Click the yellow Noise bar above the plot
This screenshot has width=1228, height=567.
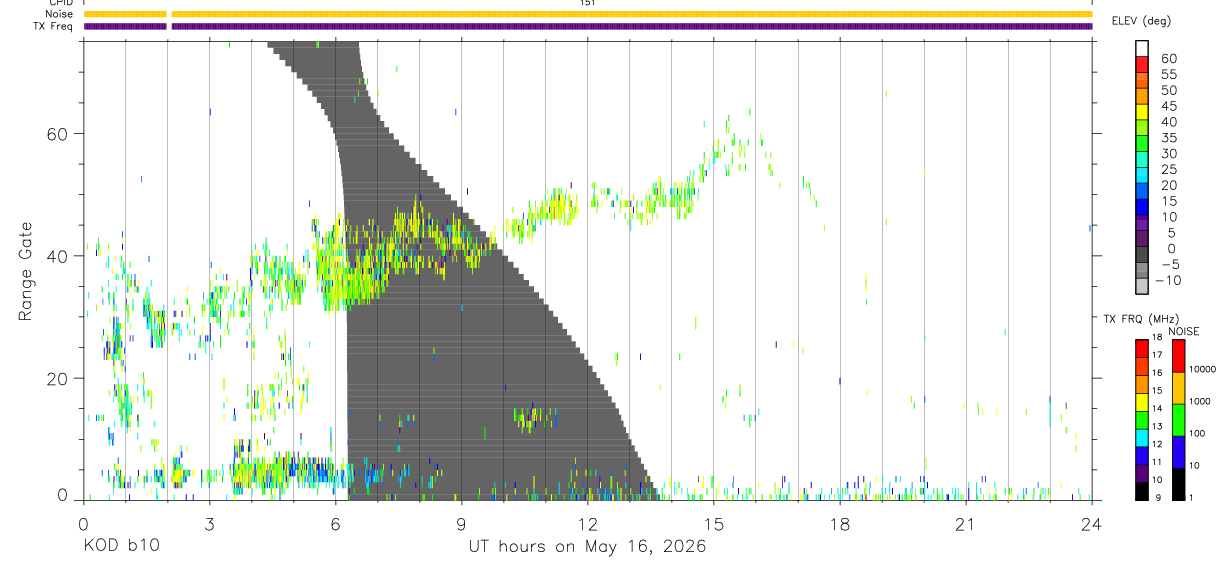pyautogui.click(x=588, y=14)
